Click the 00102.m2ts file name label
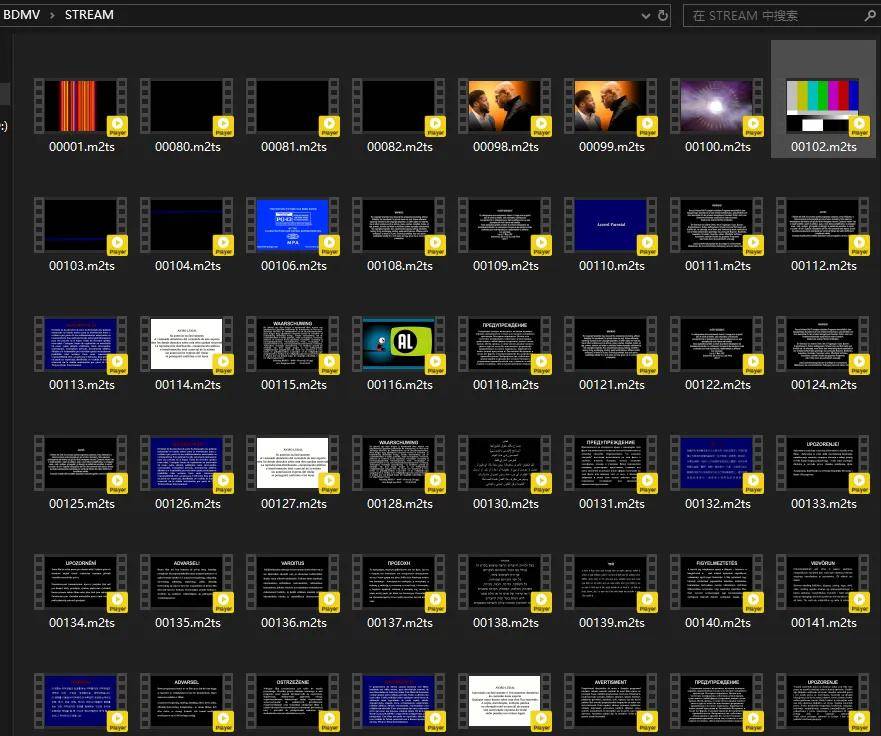The image size is (881, 736). click(x=823, y=147)
